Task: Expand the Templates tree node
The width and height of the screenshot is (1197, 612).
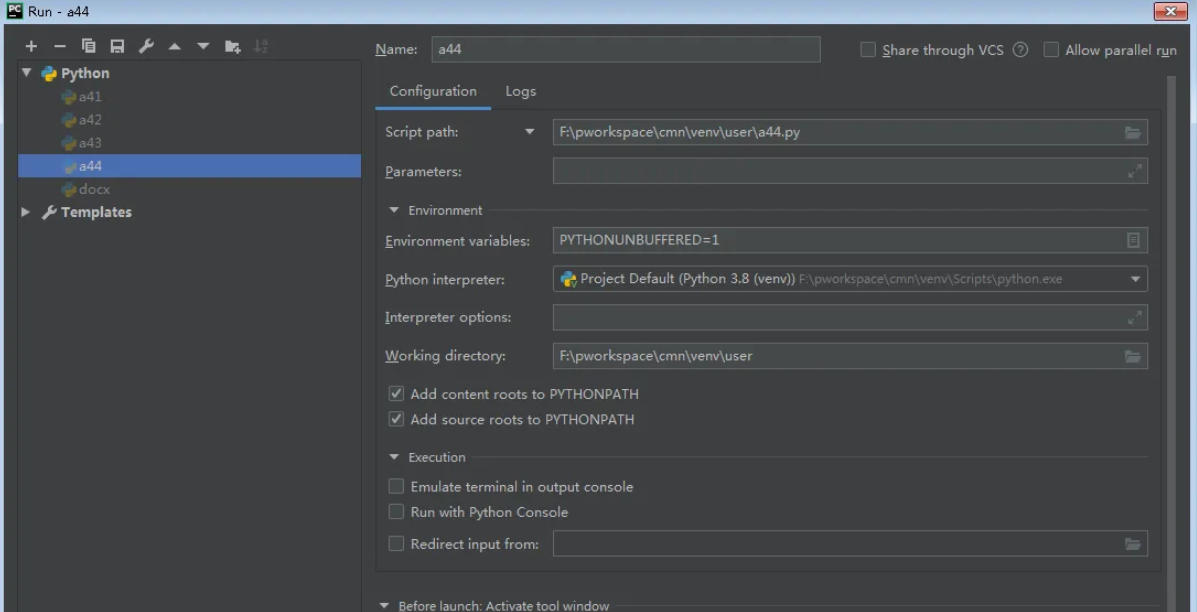Action: pyautogui.click(x=25, y=212)
